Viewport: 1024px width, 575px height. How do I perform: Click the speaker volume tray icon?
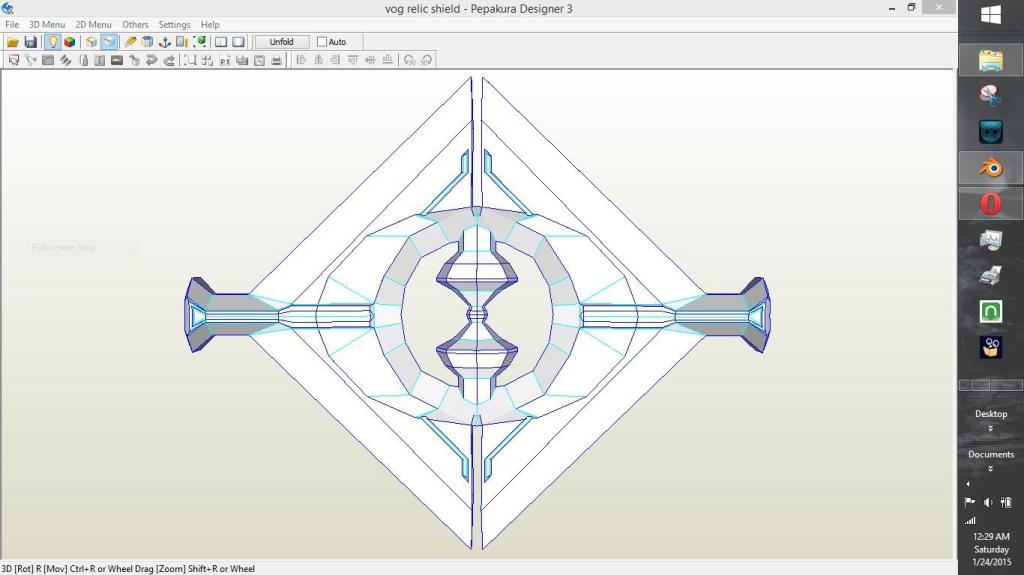(988, 502)
